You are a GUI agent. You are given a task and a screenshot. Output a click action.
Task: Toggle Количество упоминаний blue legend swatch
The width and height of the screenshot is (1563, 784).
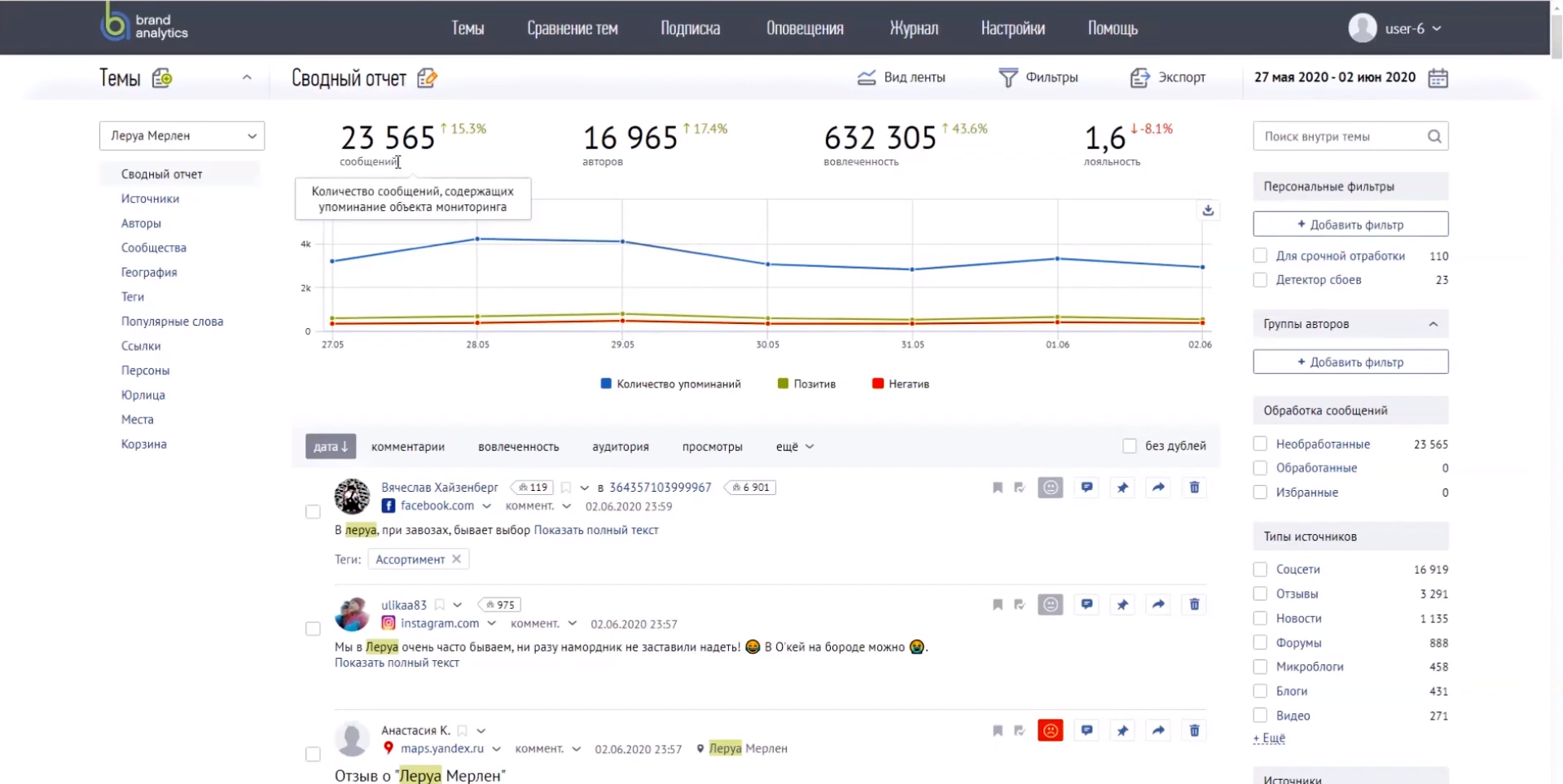[606, 383]
